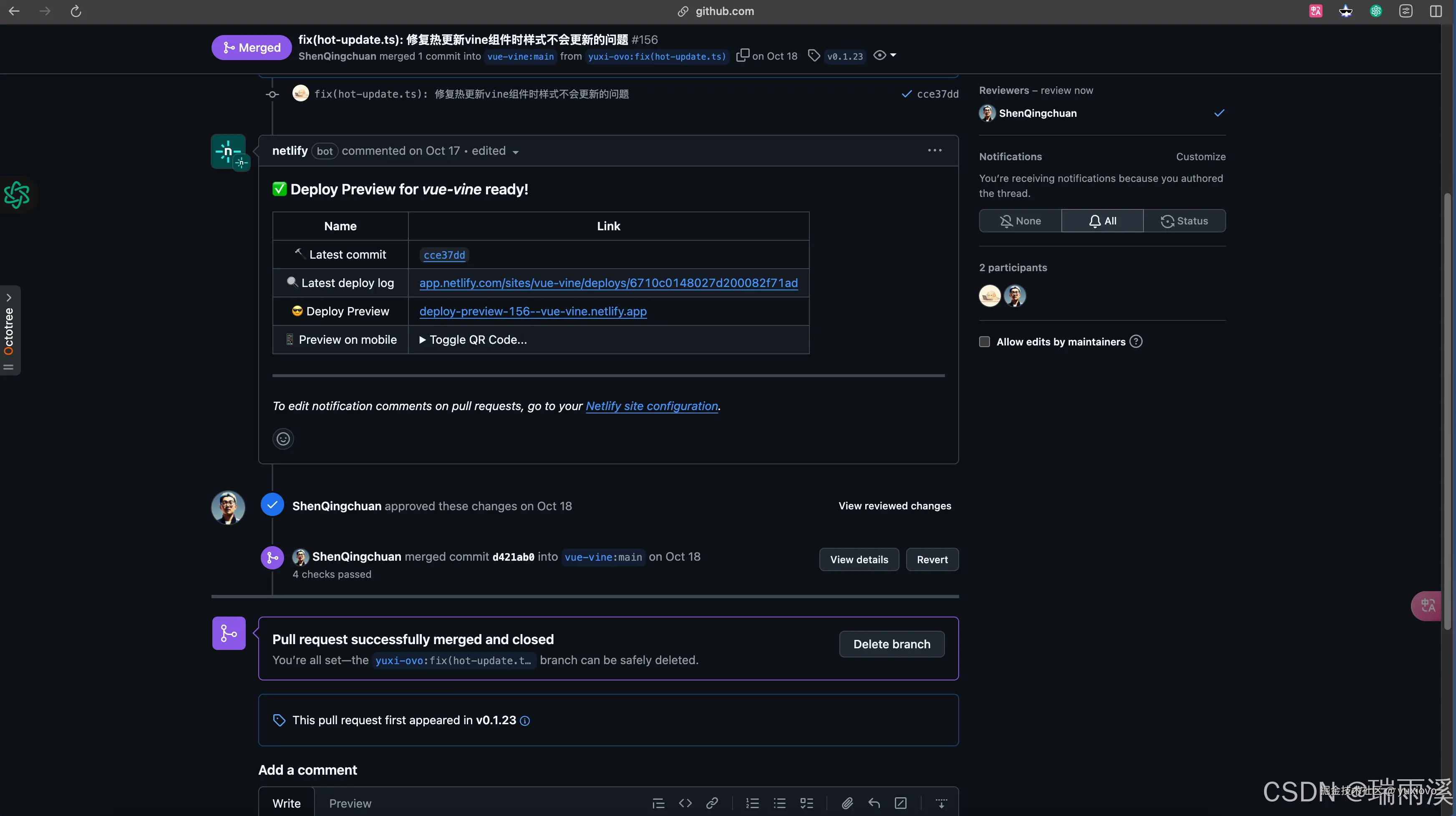Select the None notifications option
1456x816 pixels.
click(1020, 221)
